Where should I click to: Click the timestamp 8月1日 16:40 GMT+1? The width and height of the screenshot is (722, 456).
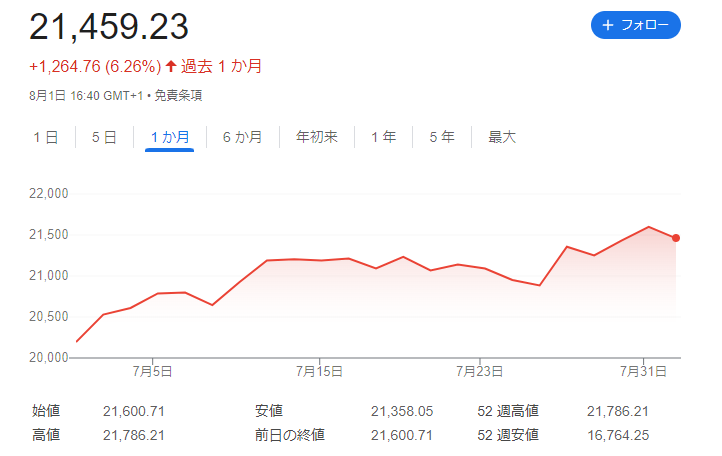point(86,95)
